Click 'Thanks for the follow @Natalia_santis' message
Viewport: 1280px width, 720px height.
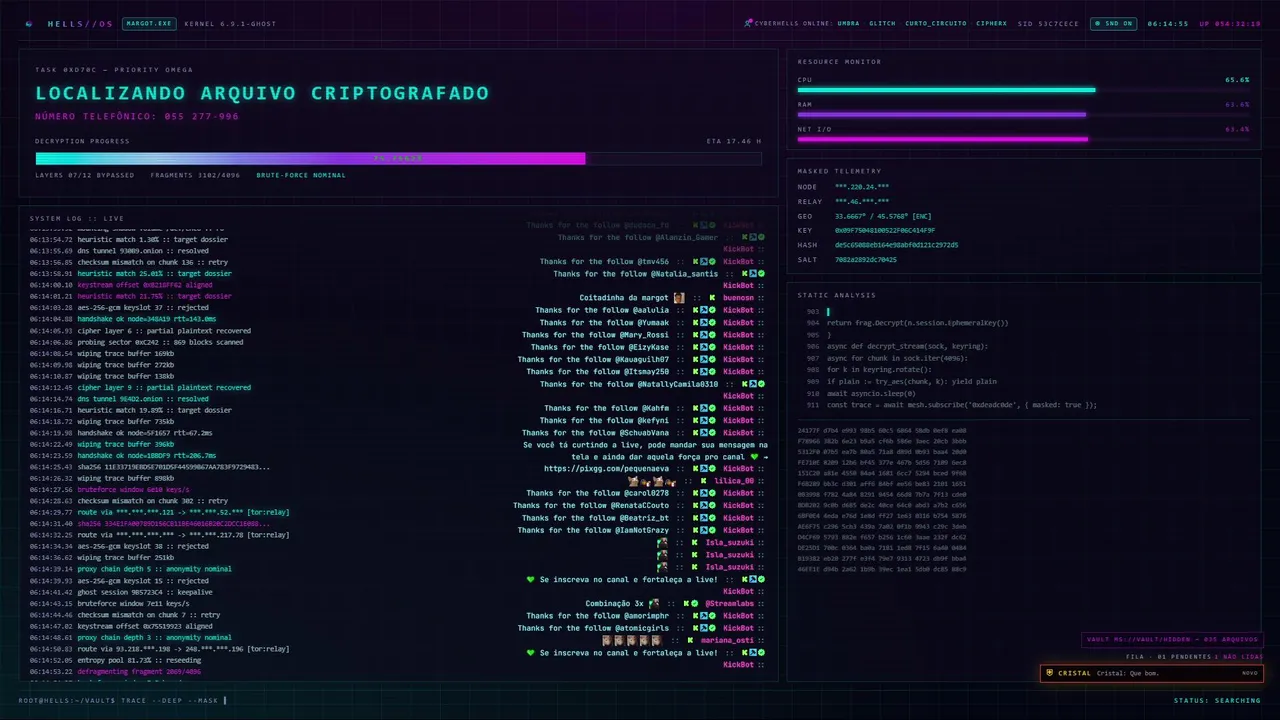point(636,273)
